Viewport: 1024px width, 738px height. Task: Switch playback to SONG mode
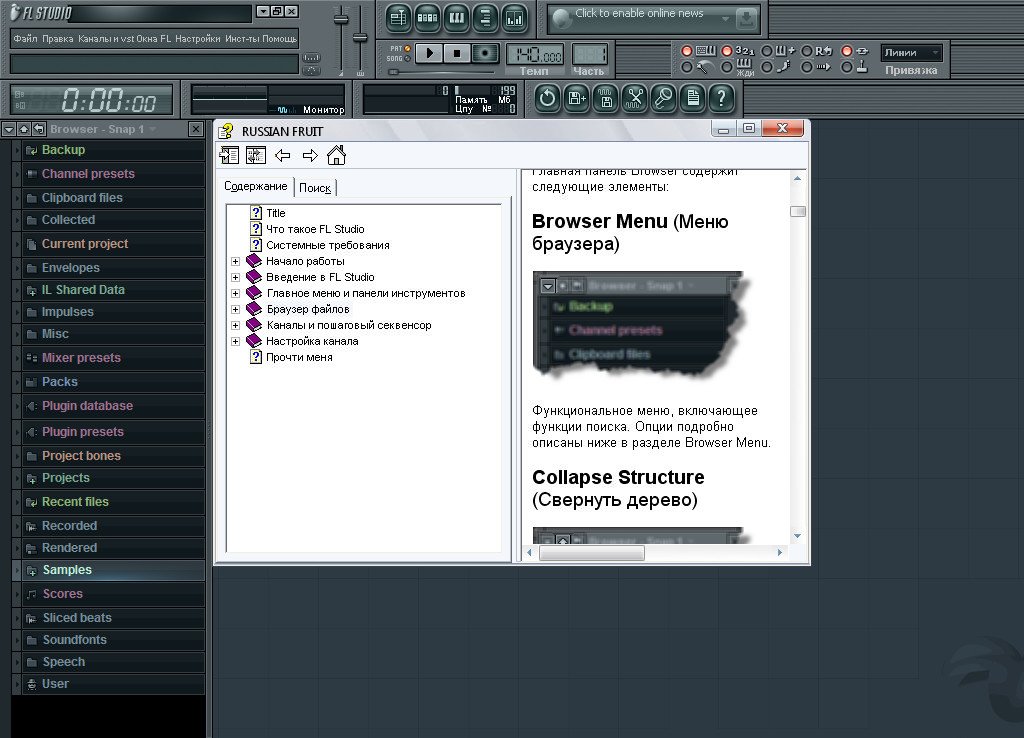click(x=407, y=59)
